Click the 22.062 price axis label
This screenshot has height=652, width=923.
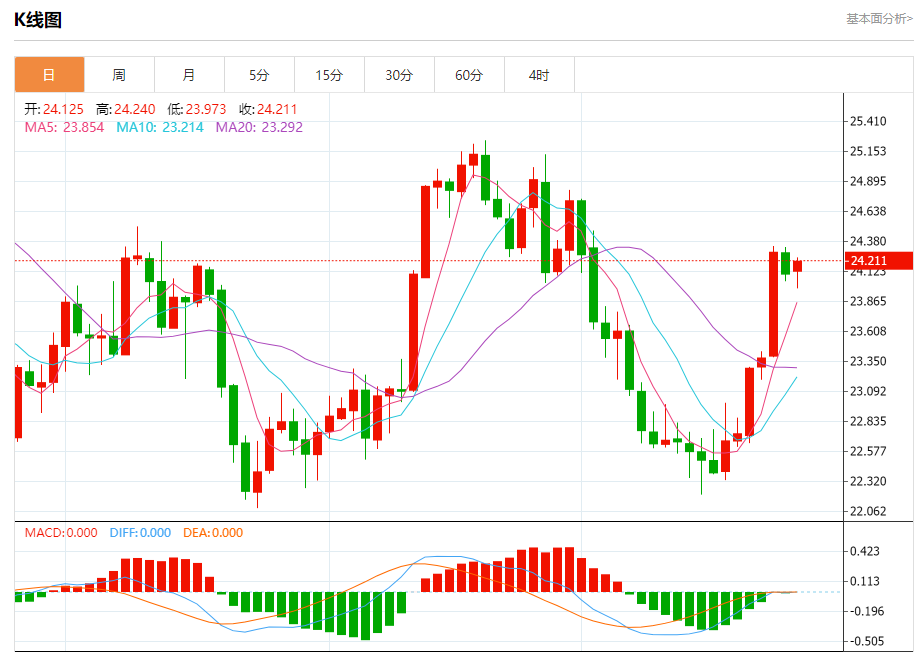click(x=868, y=511)
